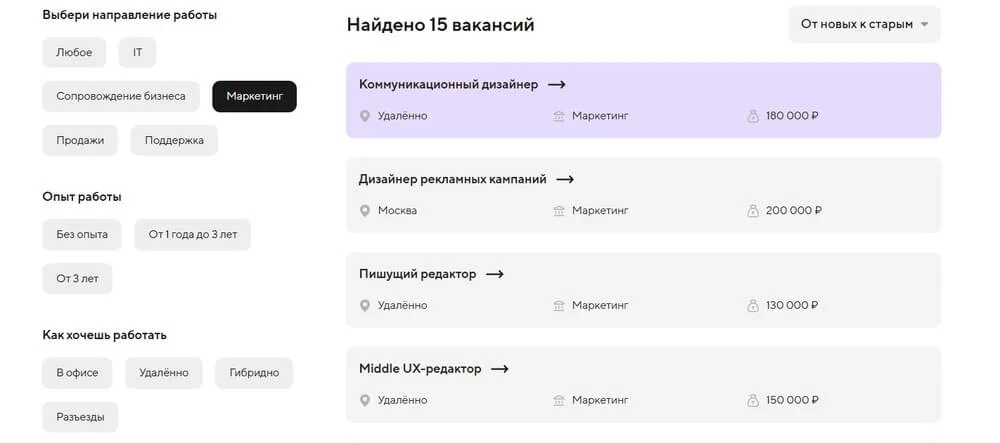Open the Пишущий редактор vacancy
This screenshot has height=443, width=1000.
417,274
